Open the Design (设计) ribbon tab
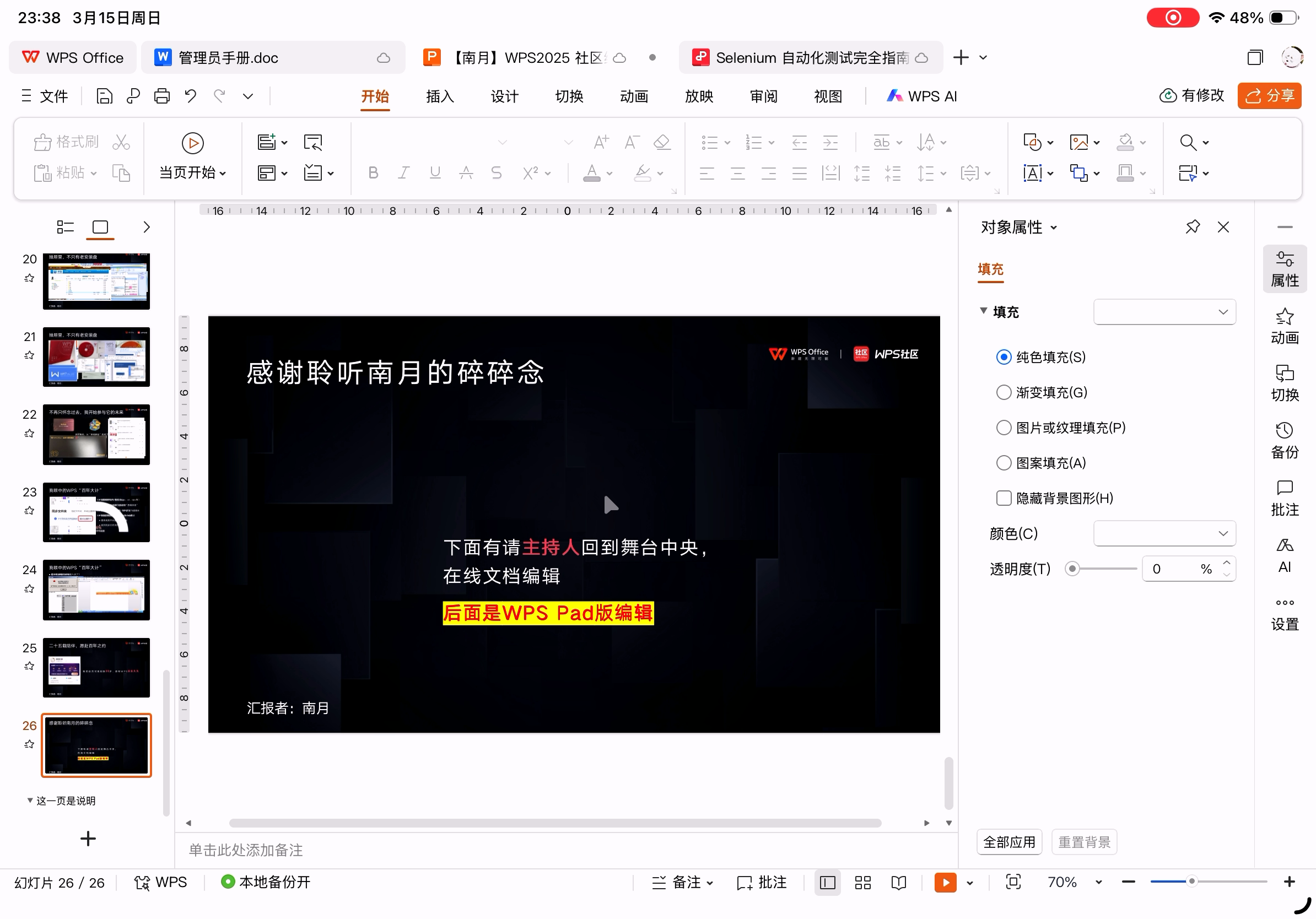1316x919 pixels. tap(504, 96)
